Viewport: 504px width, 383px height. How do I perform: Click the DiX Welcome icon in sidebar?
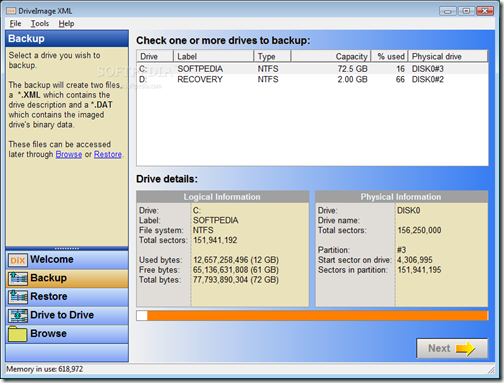point(18,260)
